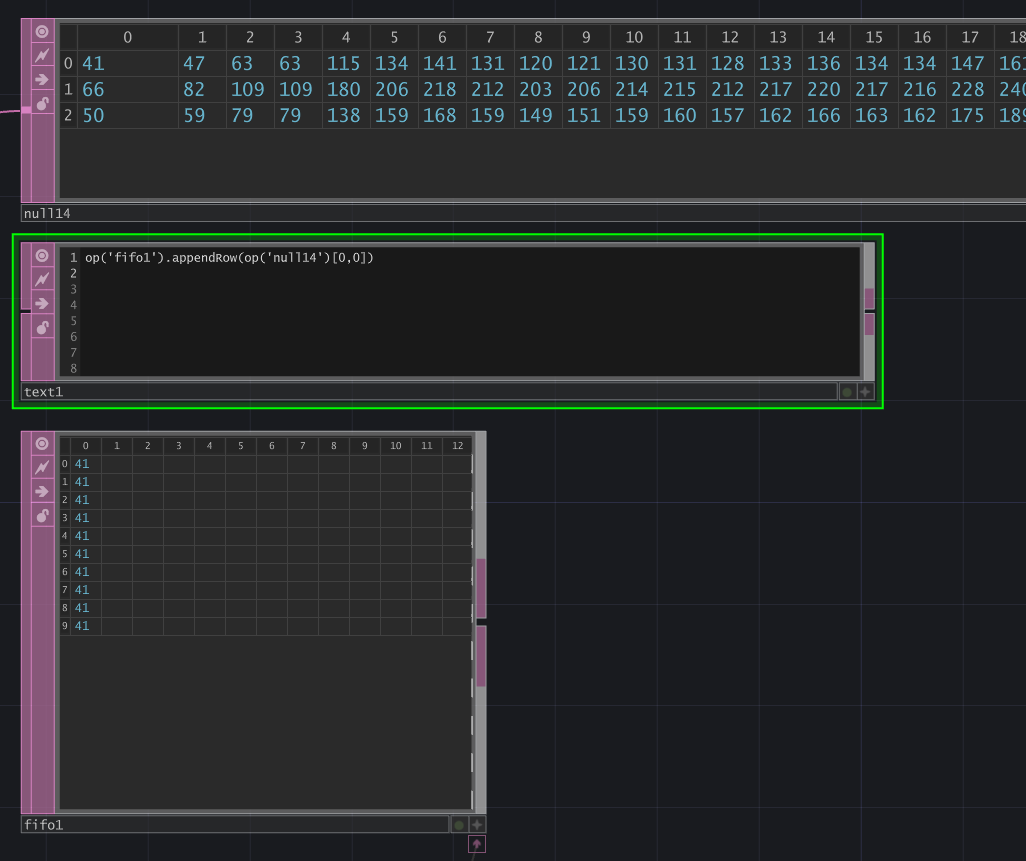
Task: Click the bypass arrow icon on fifo1
Action: tap(42, 491)
